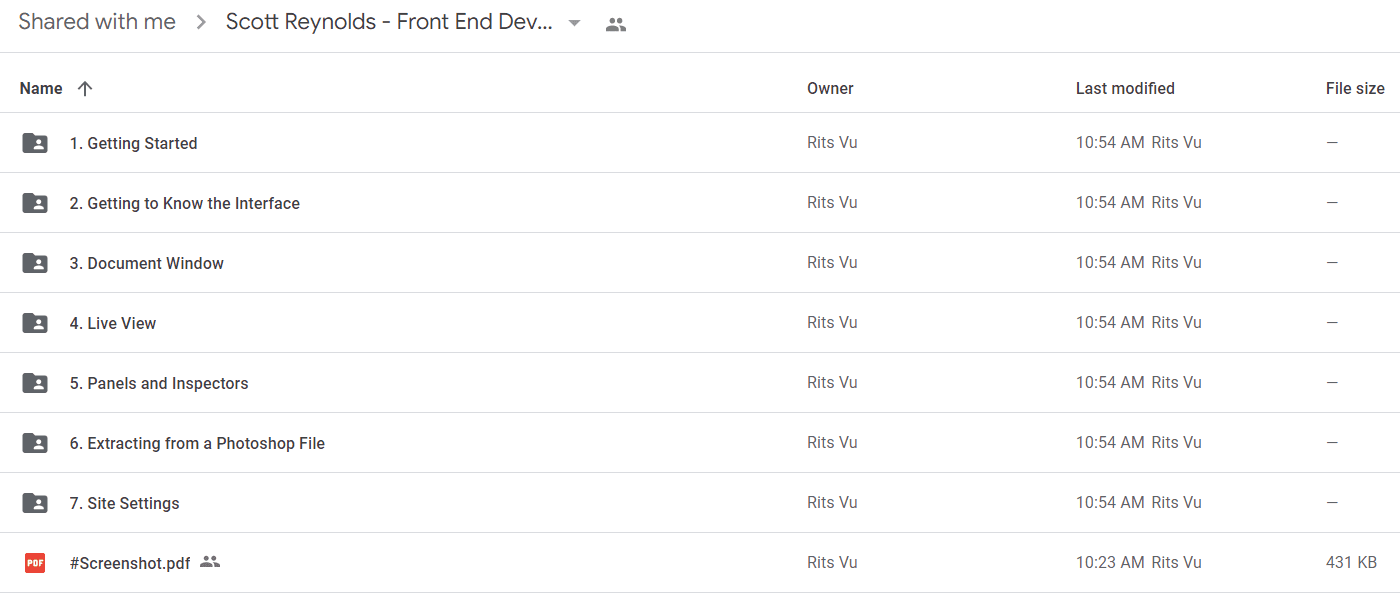Select the Panels and Inspectors folder icon
The width and height of the screenshot is (1400, 595).
(35, 383)
